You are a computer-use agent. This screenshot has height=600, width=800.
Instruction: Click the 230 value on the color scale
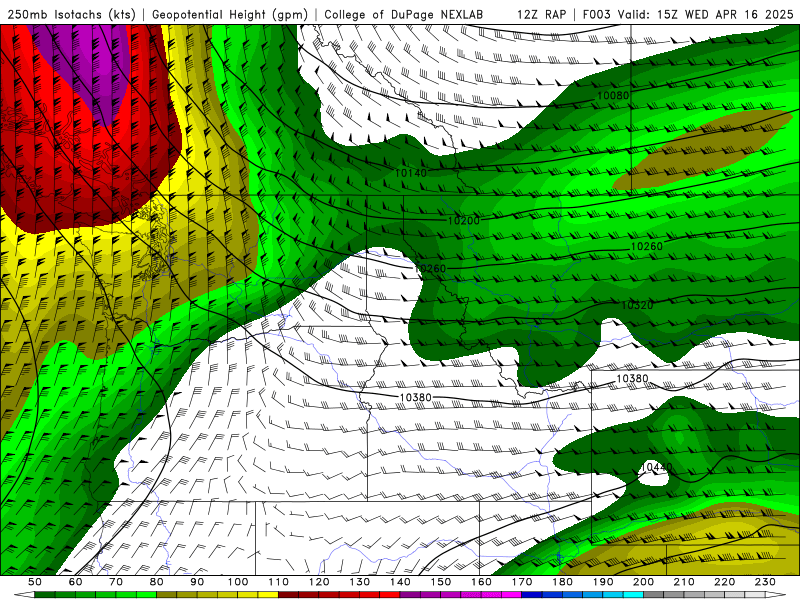[765, 582]
